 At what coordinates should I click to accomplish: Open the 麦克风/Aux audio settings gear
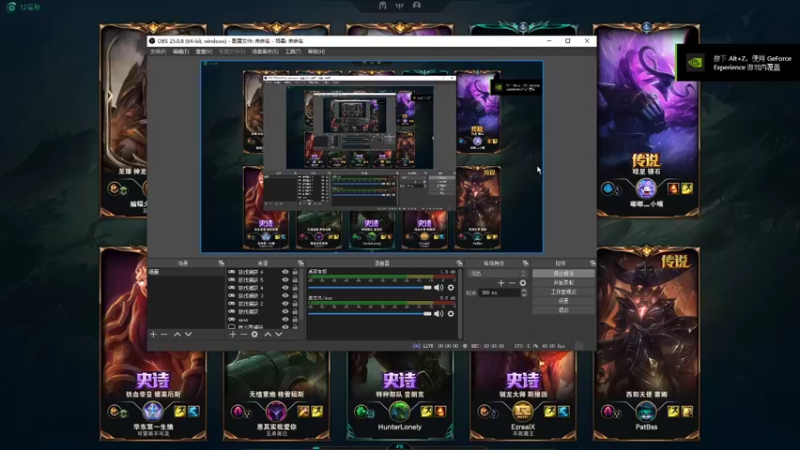(451, 313)
